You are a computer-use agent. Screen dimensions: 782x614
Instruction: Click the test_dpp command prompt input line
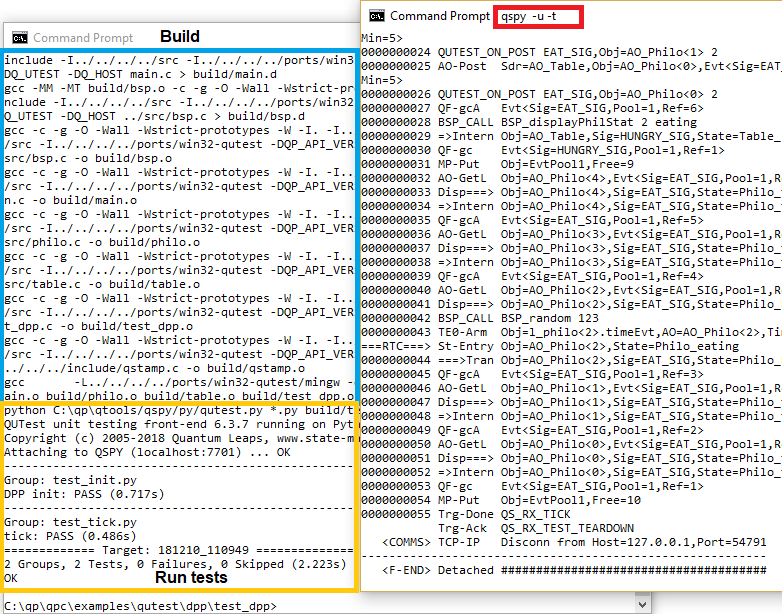click(x=140, y=605)
